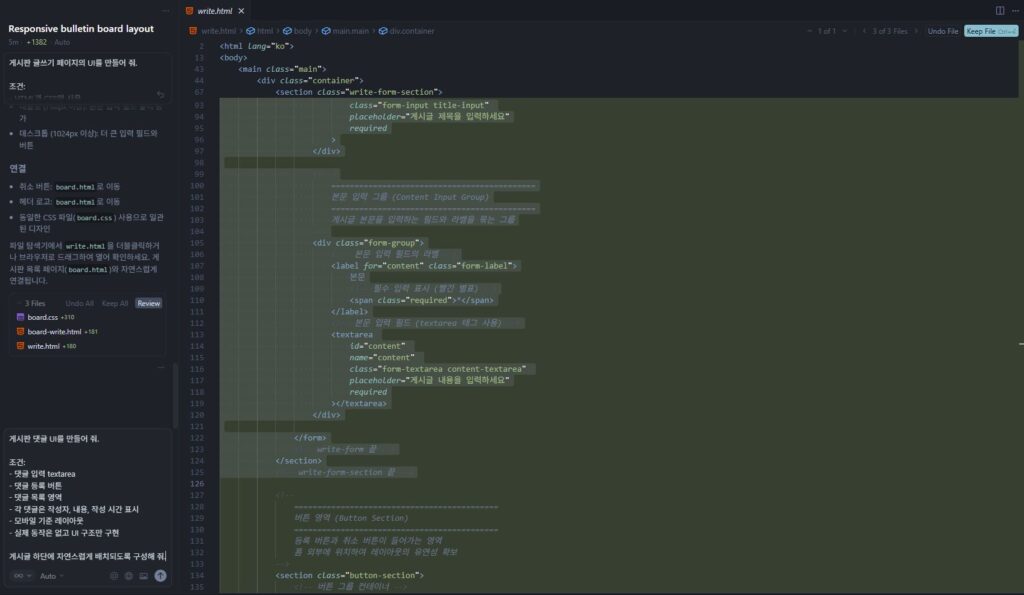Click the HTML icon beside write.html in changed files
The image size is (1024, 595).
20,344
